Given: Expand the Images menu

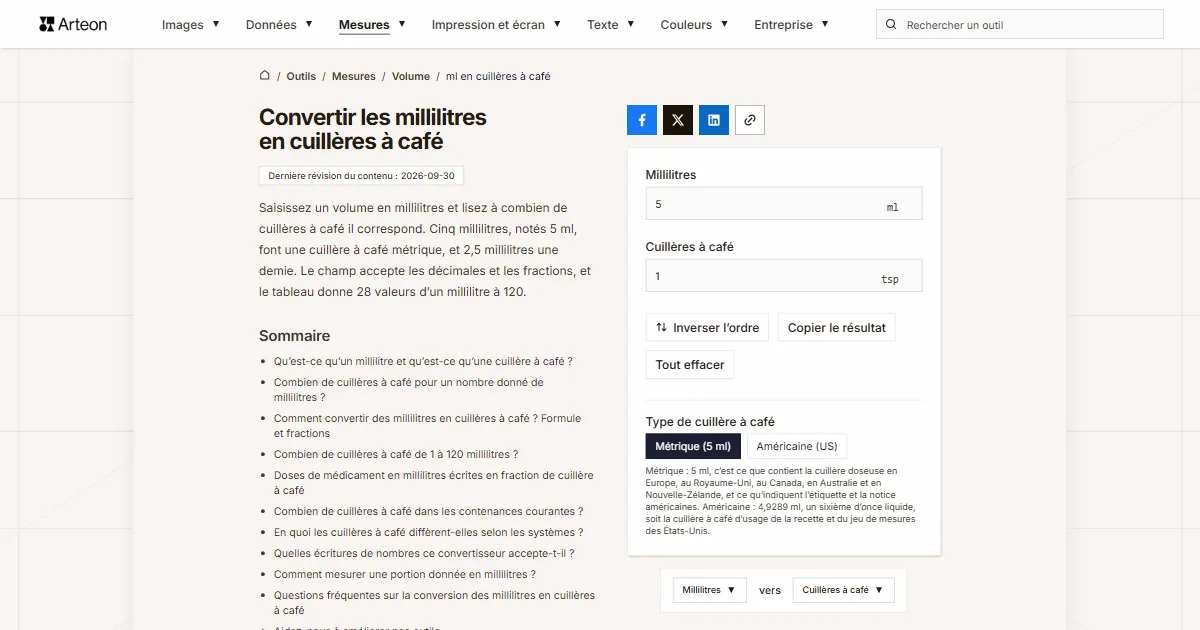Looking at the screenshot, I should coord(191,24).
